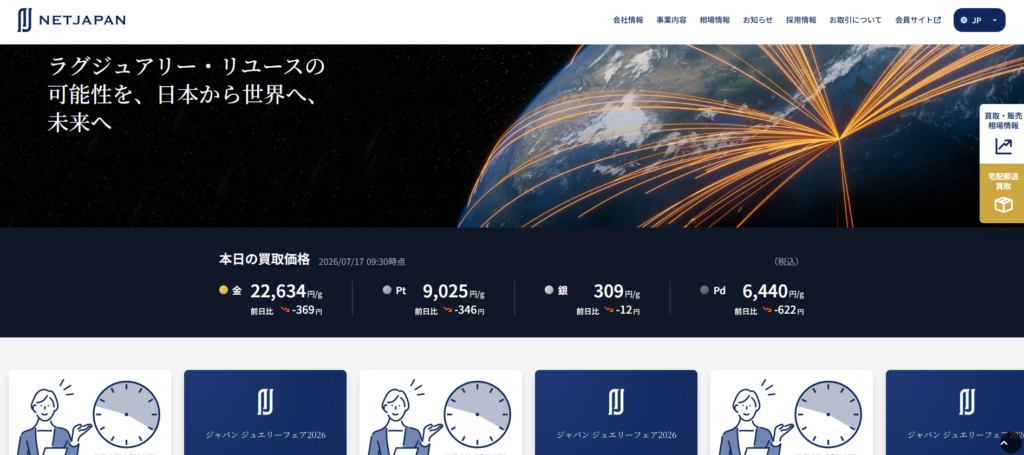Click the package box icon
Screen dimensions: 1024x455
click(x=1003, y=205)
